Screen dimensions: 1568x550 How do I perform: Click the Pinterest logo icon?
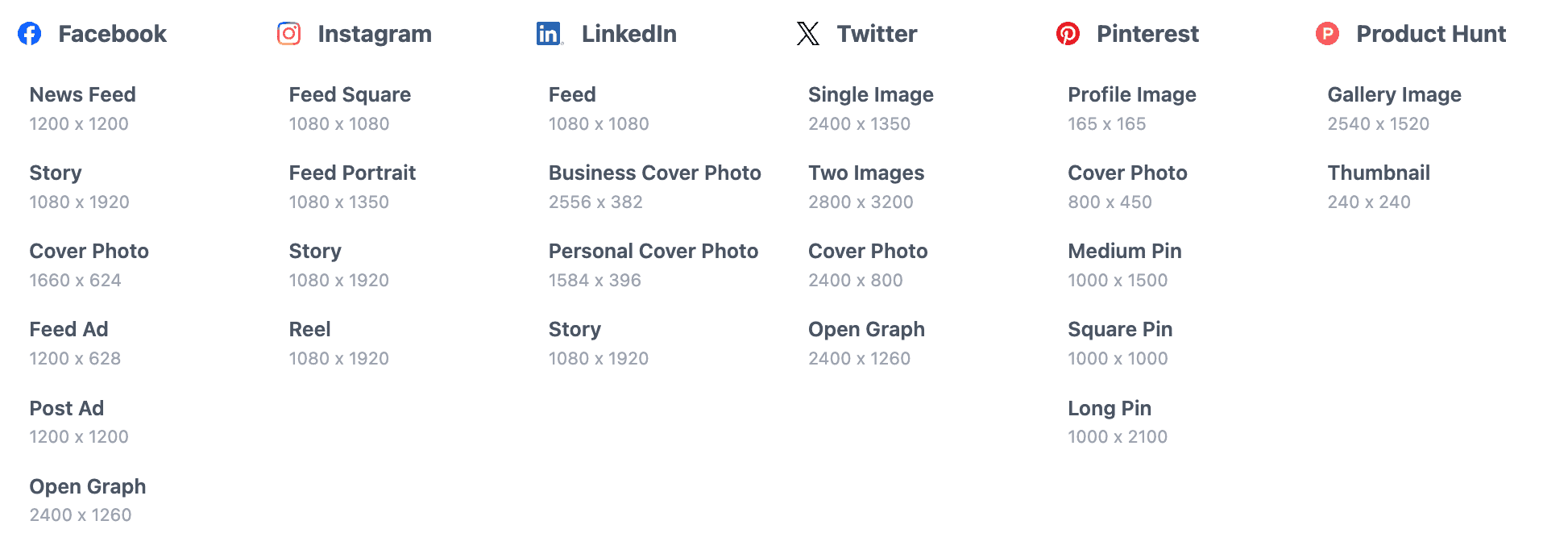pos(1068,34)
